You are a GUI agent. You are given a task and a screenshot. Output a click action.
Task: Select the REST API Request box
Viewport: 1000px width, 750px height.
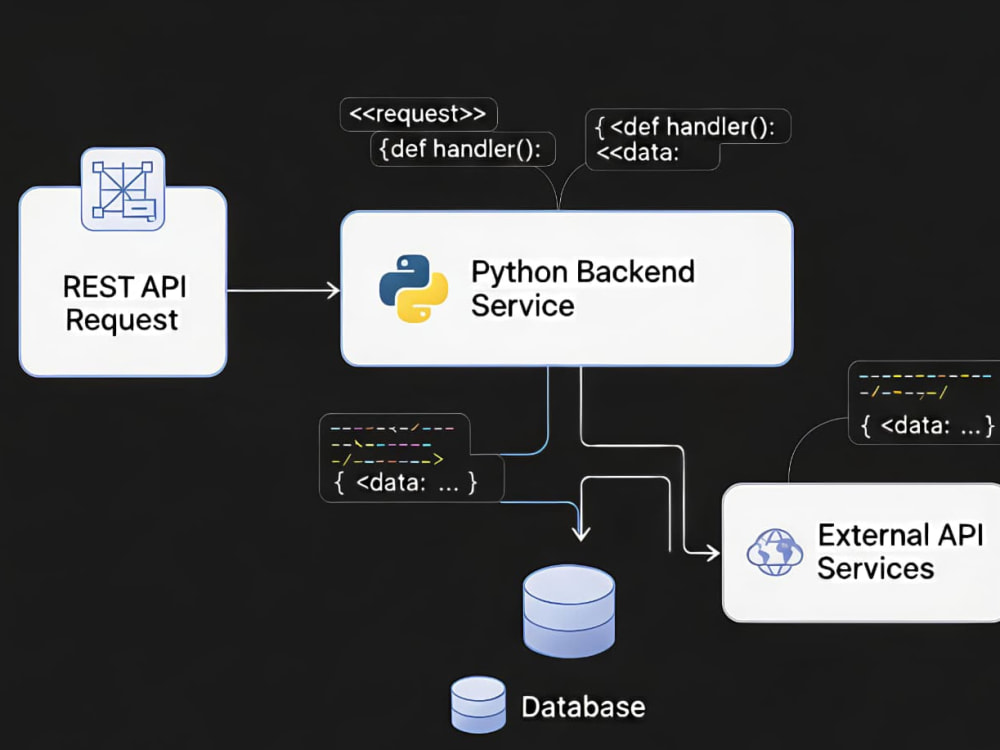[123, 281]
